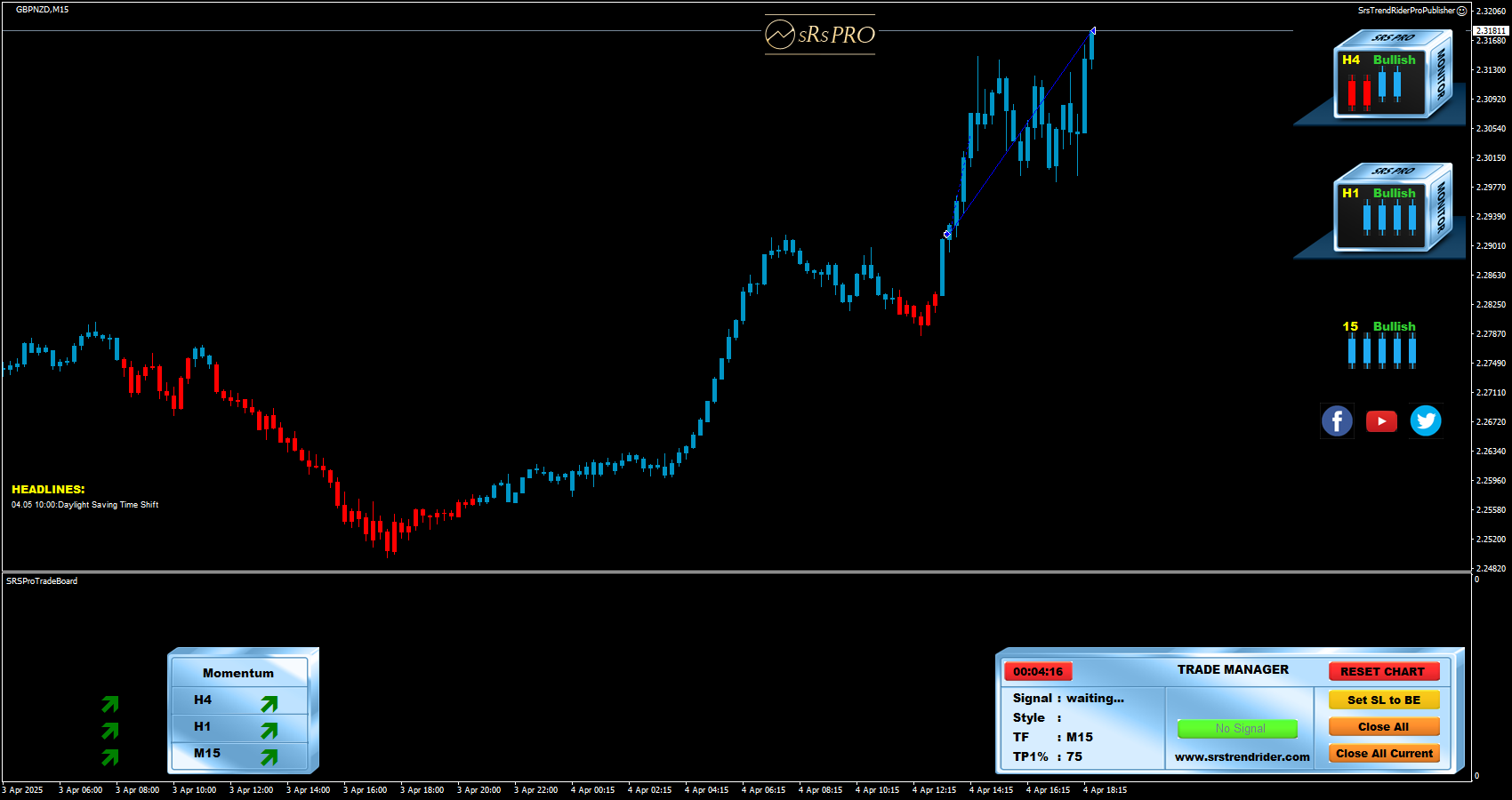Click the No Signal green indicator
This screenshot has width=1512, height=800.
1238,729
